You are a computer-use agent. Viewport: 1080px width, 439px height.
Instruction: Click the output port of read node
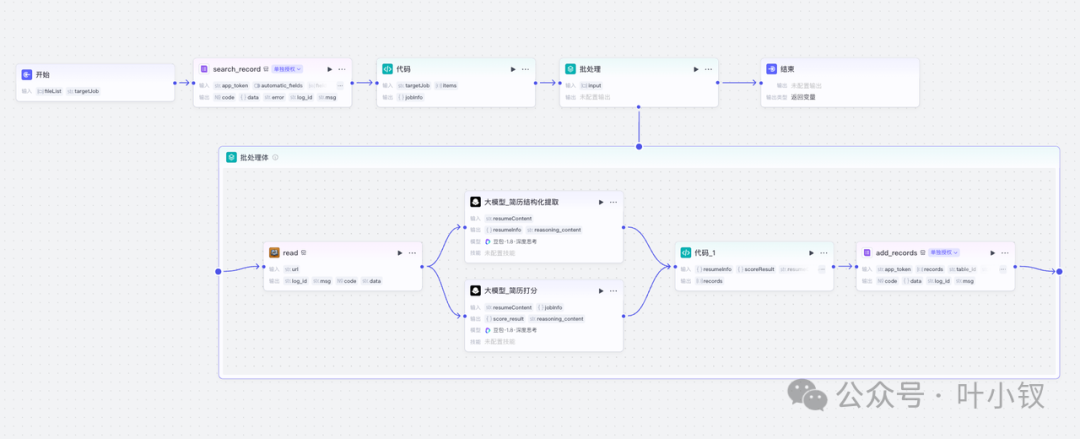(423, 266)
